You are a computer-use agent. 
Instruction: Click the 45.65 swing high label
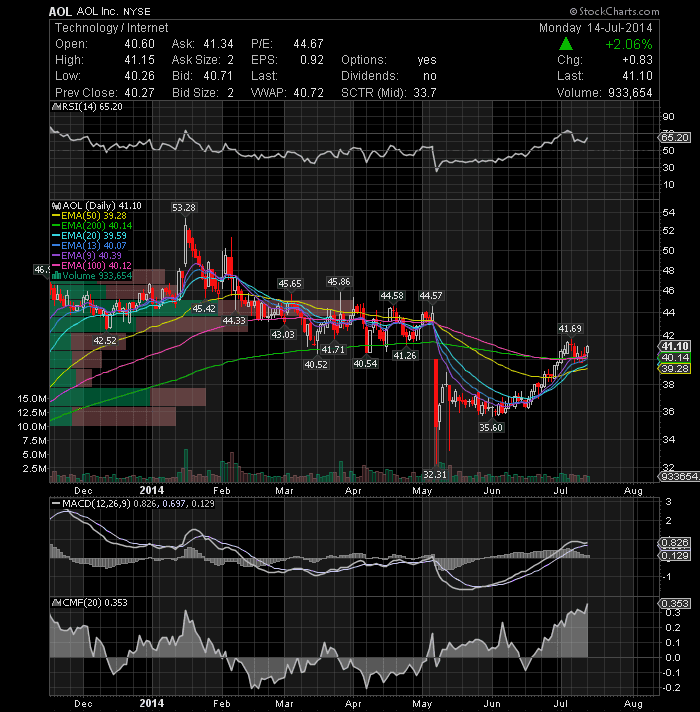coord(290,284)
